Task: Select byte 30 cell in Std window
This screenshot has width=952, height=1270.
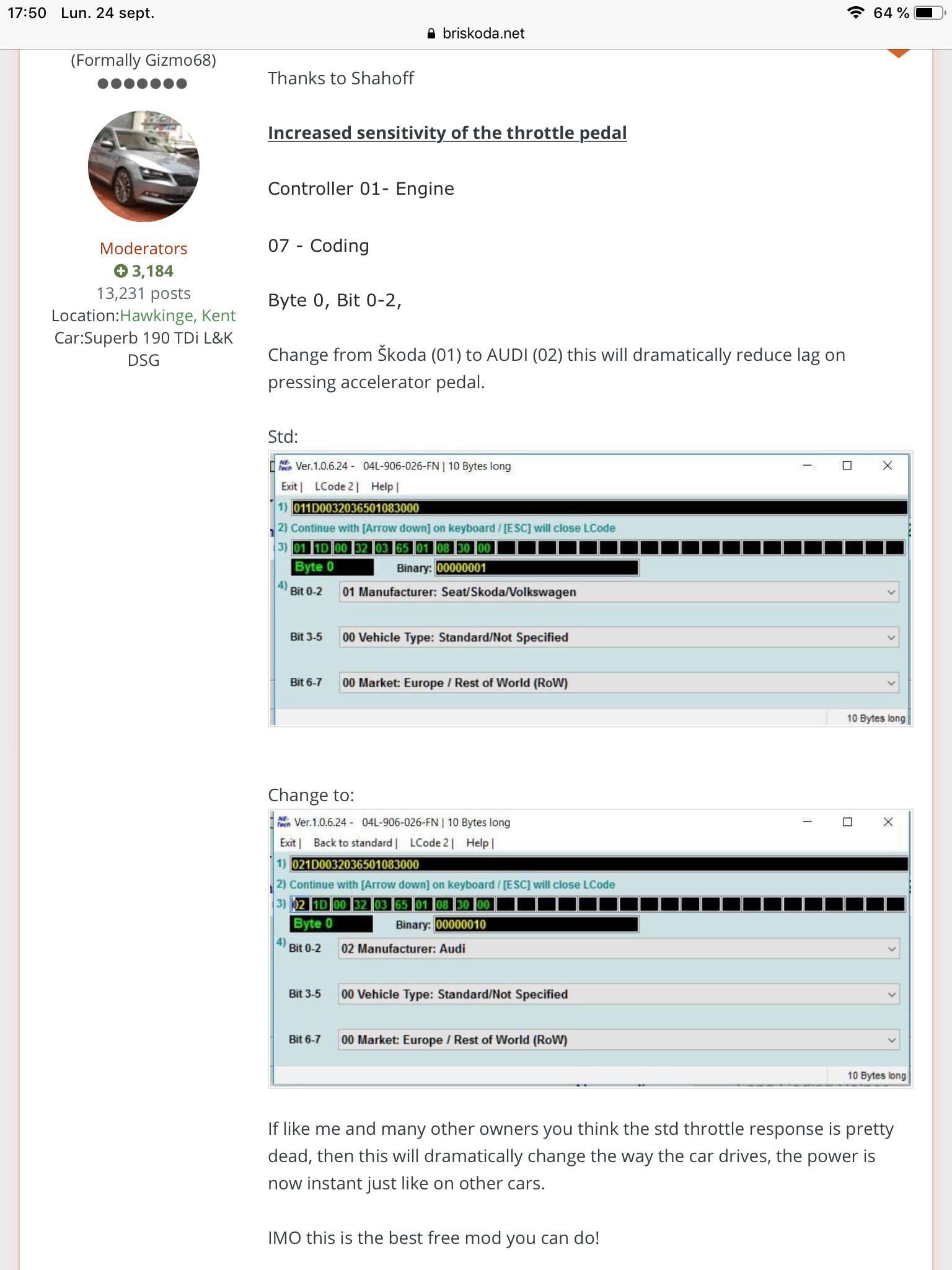Action: tap(464, 548)
